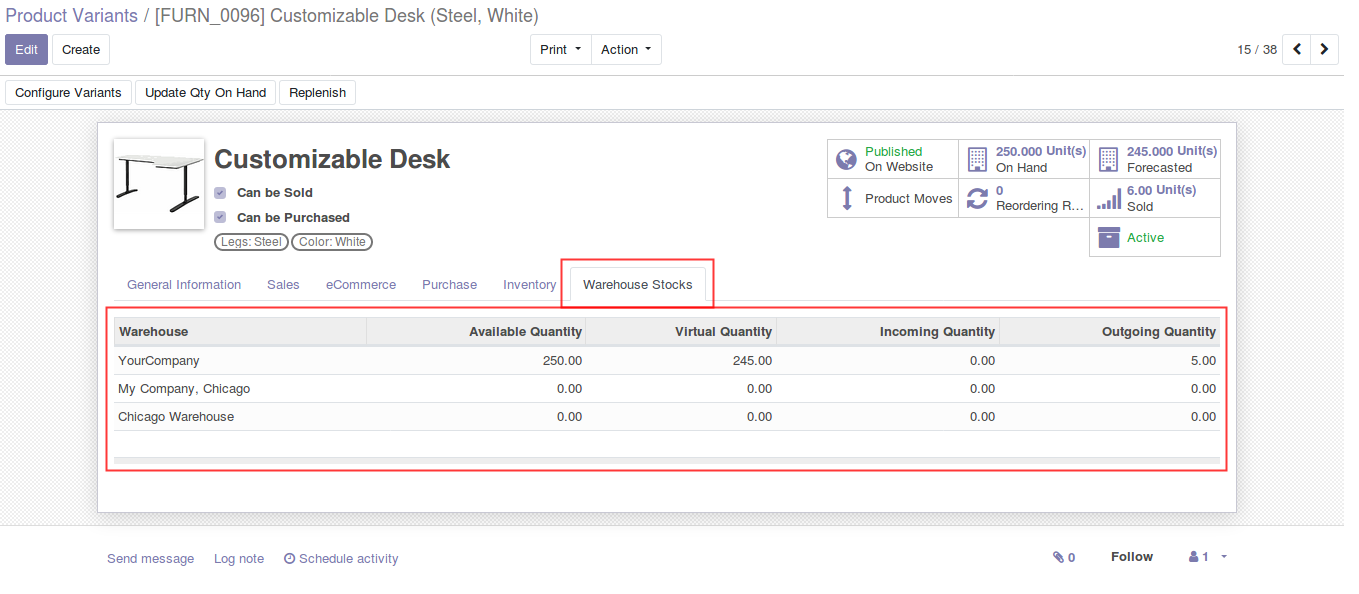Go to previous record arrow

coord(1297,49)
